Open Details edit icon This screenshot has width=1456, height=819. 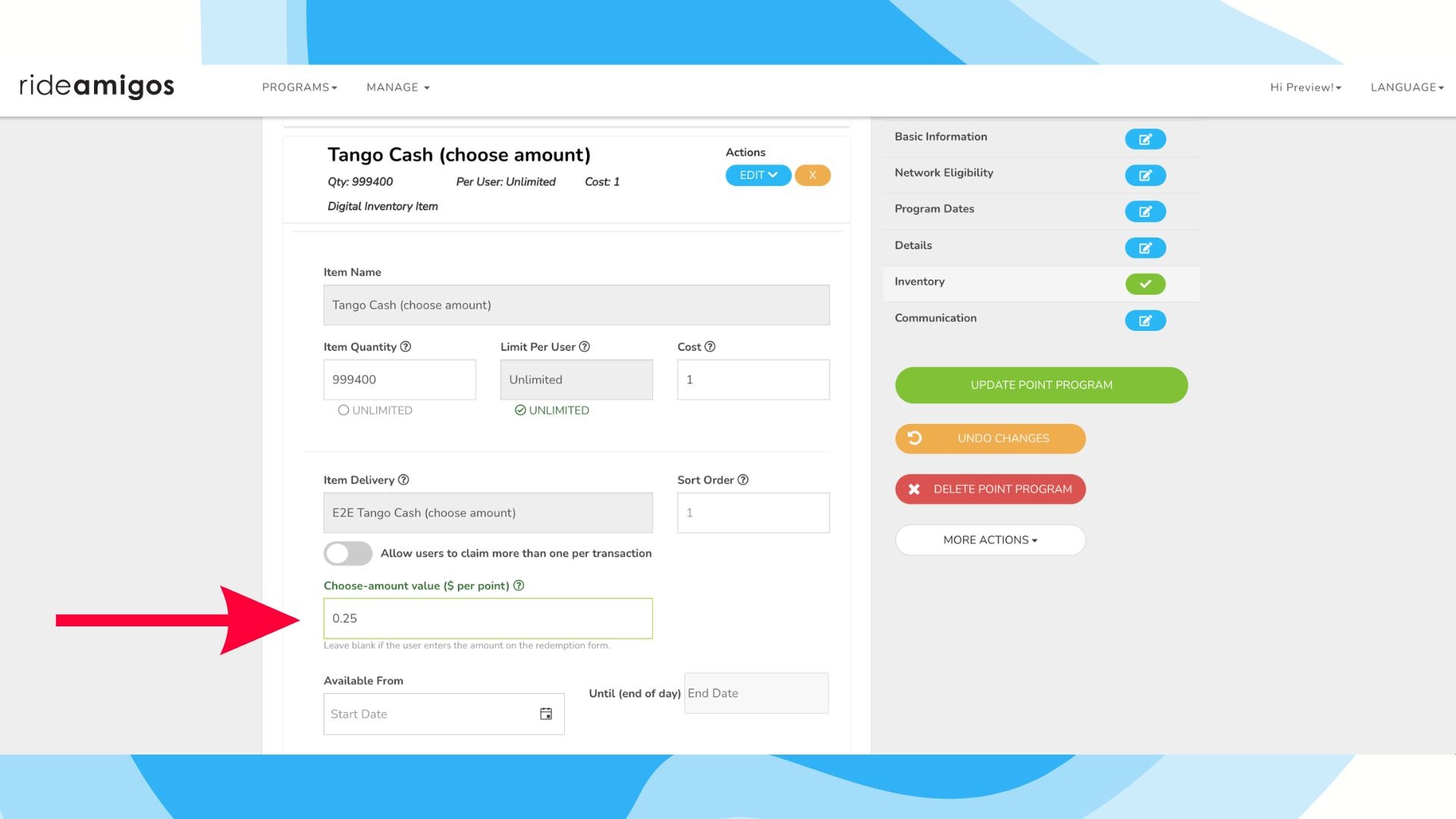1145,248
